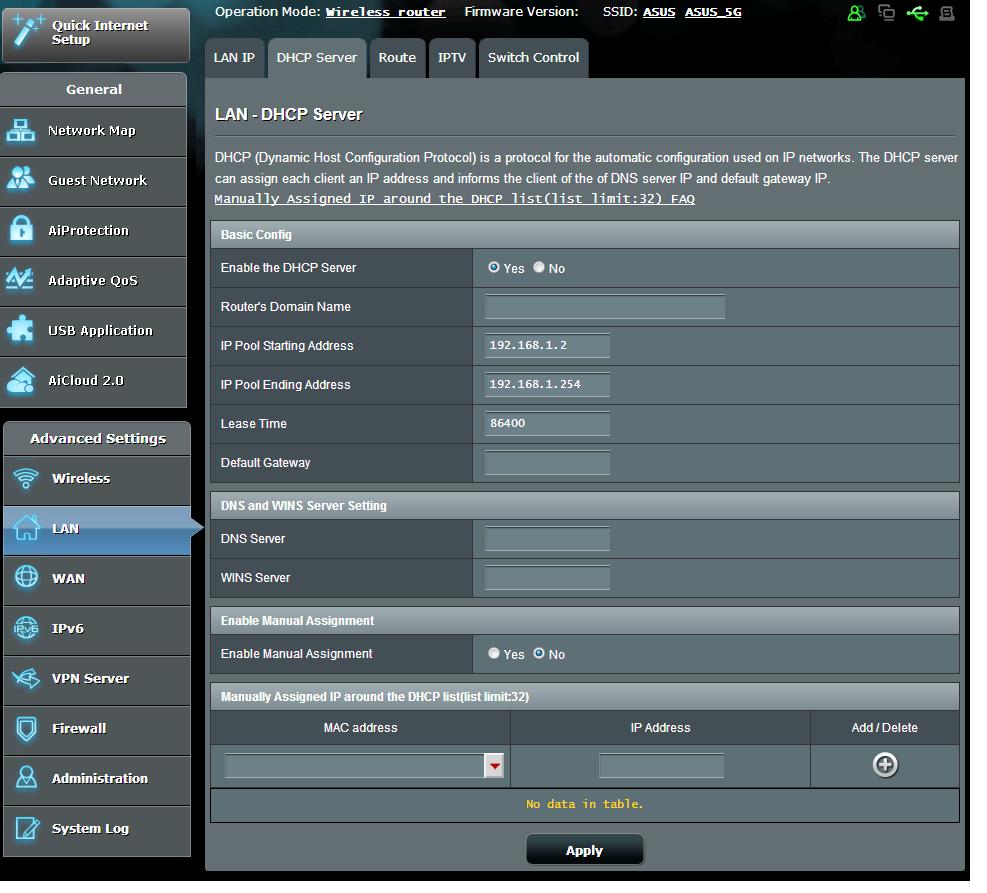Image resolution: width=987 pixels, height=893 pixels.
Task: Open the Adaptive QoS menu item
Action: click(94, 281)
